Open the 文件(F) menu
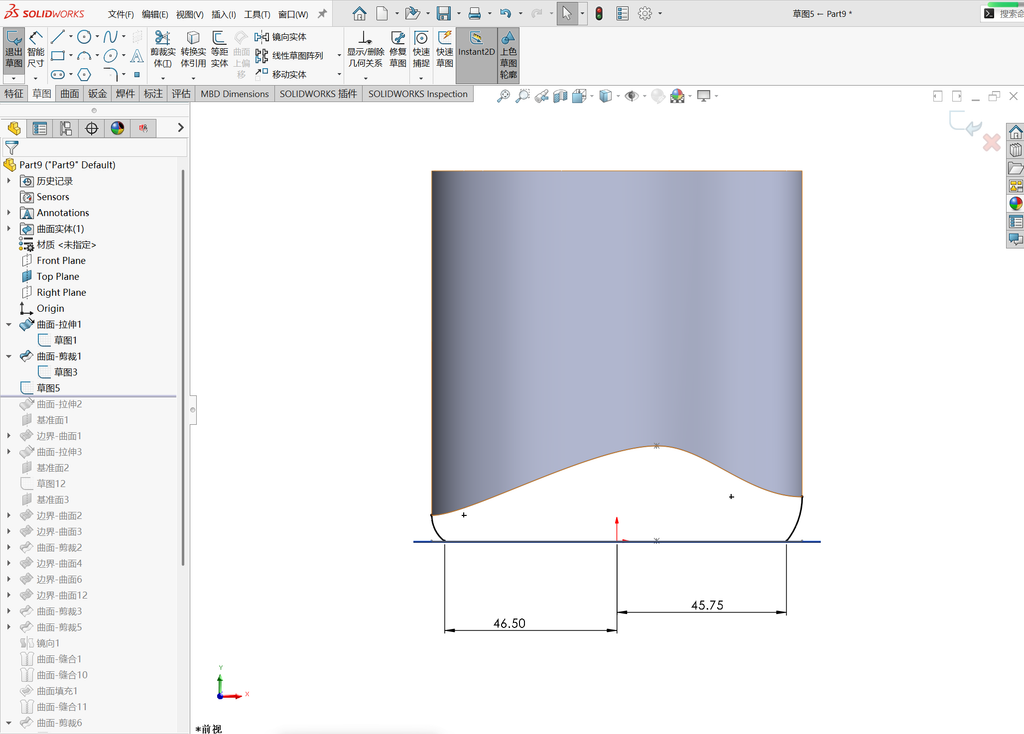The image size is (1024, 734). point(121,14)
